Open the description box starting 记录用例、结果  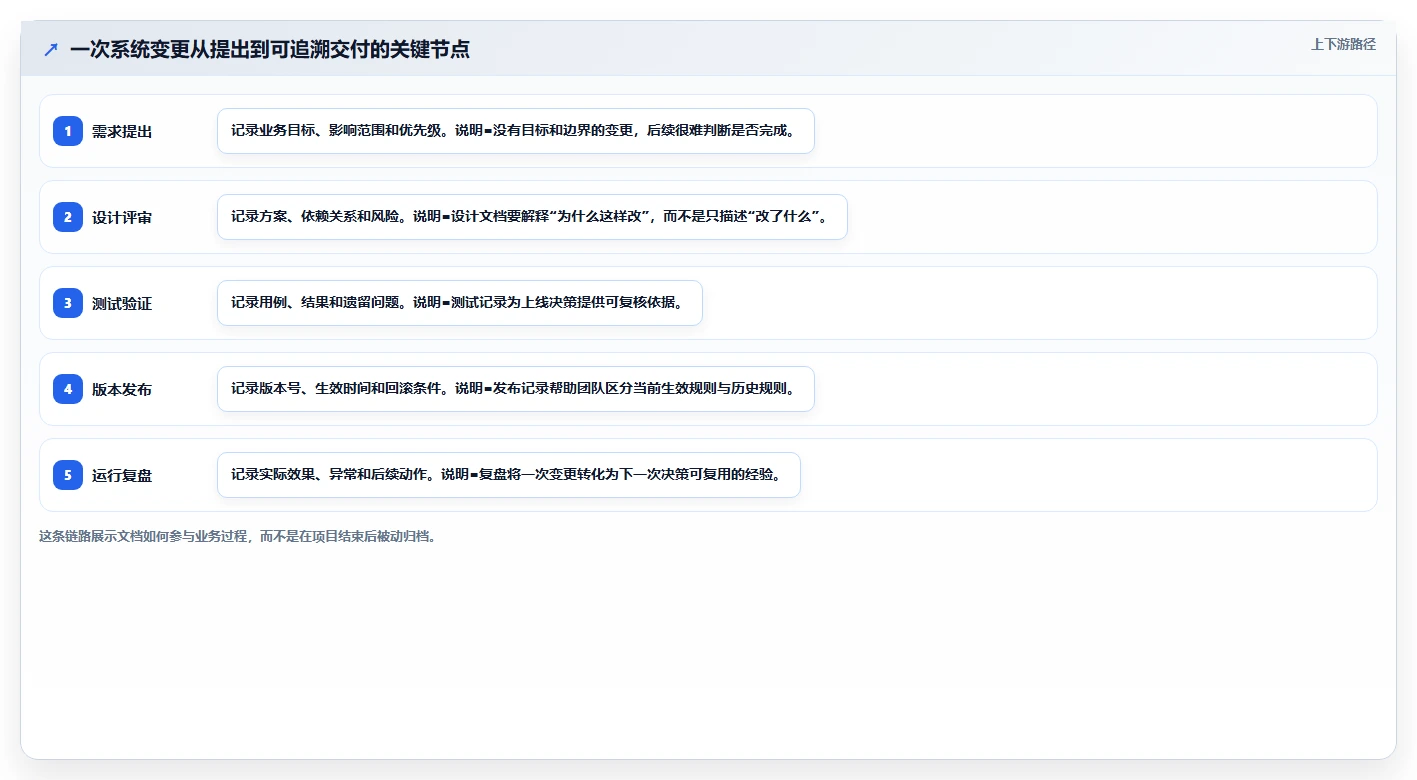tap(460, 303)
